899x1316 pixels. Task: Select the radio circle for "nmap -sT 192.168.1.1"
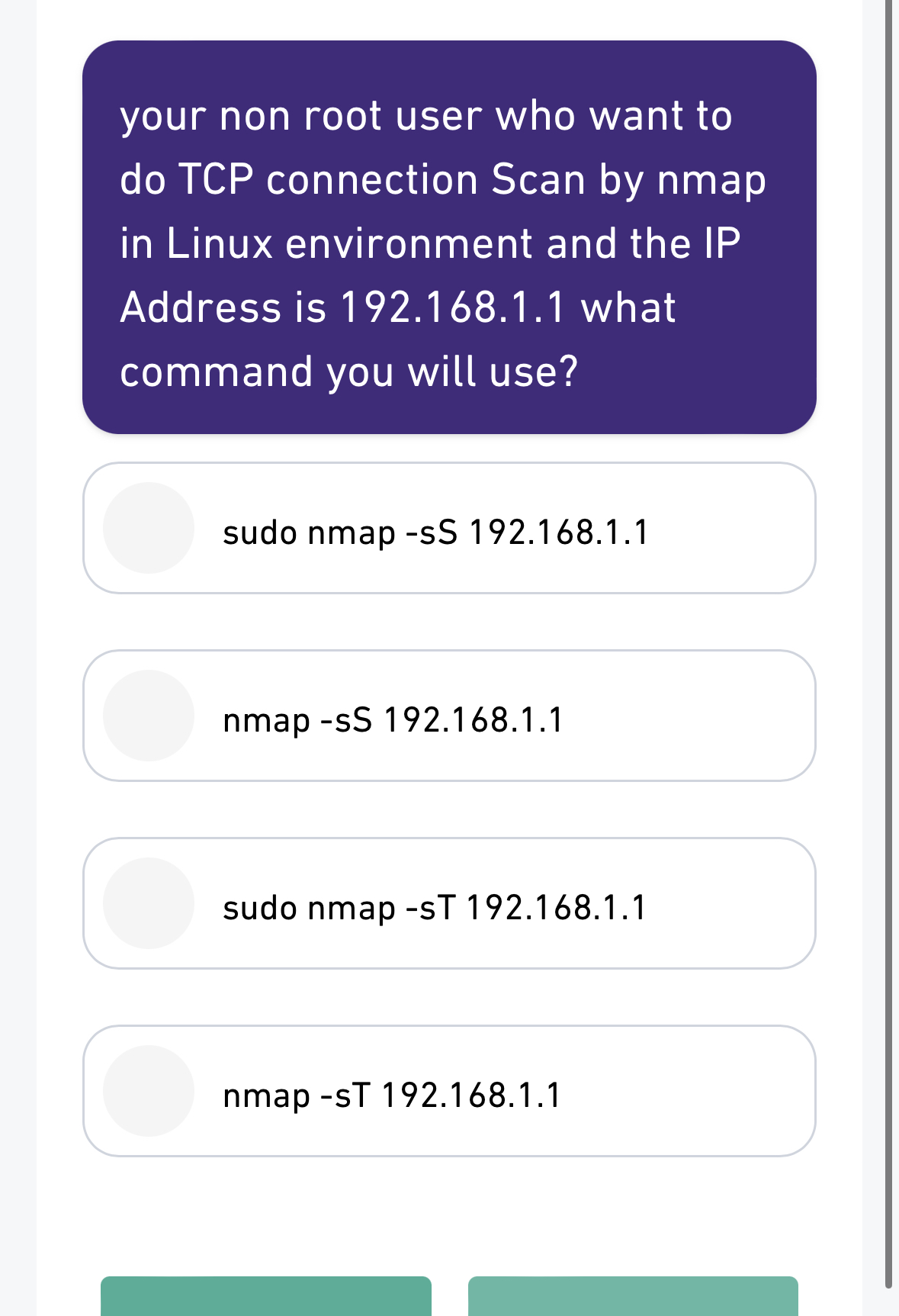[x=149, y=1094]
